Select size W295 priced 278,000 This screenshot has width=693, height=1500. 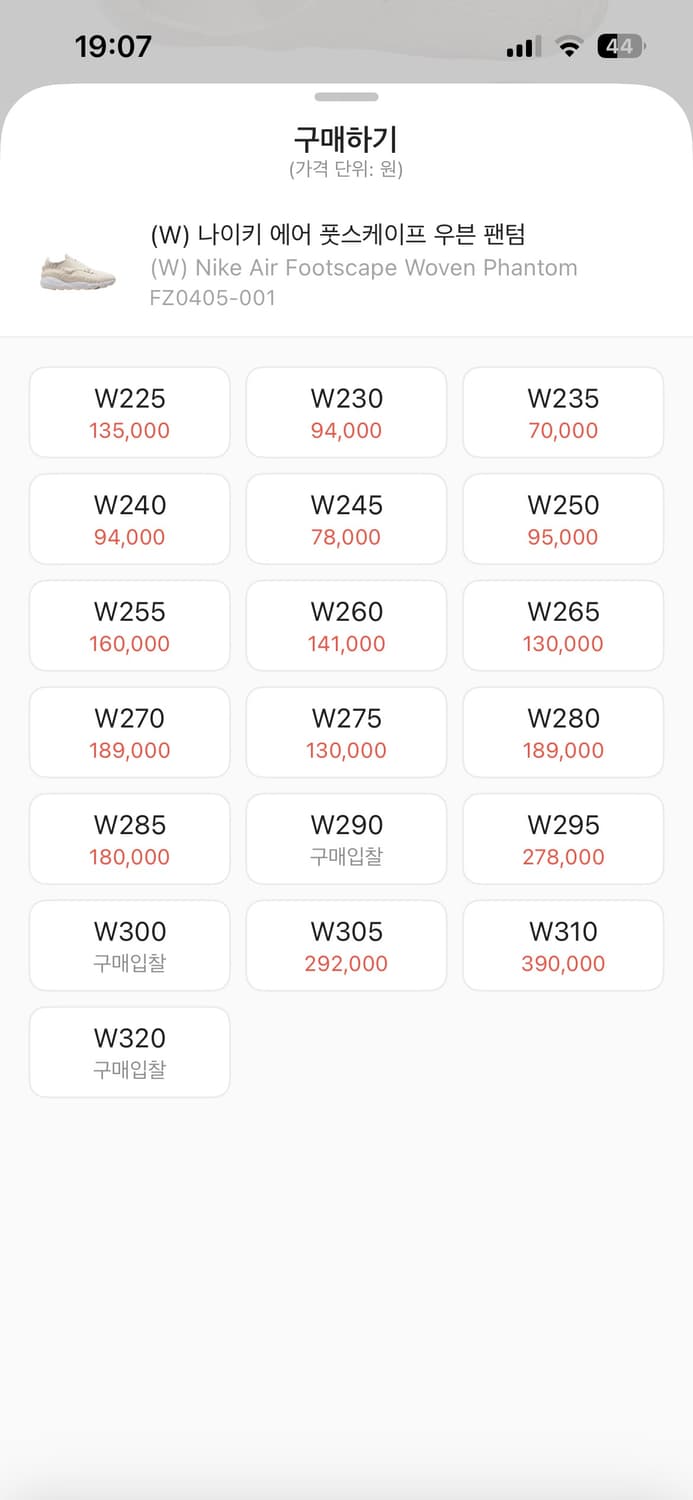[x=562, y=838]
